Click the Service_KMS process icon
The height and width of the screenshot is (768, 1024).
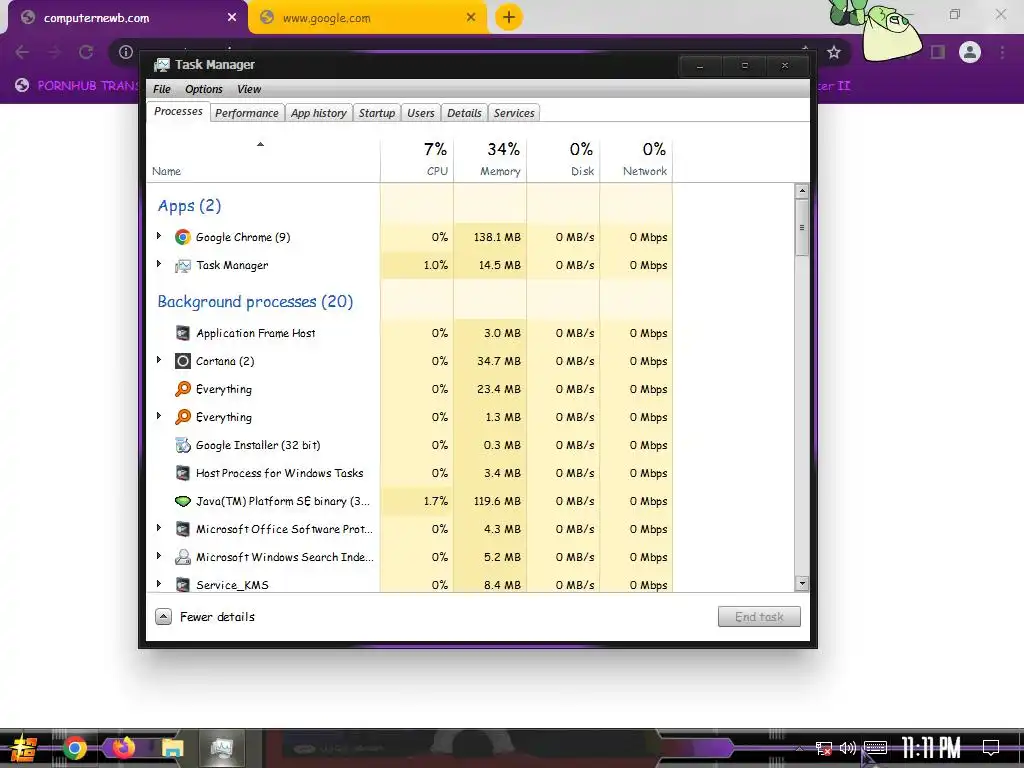[183, 585]
